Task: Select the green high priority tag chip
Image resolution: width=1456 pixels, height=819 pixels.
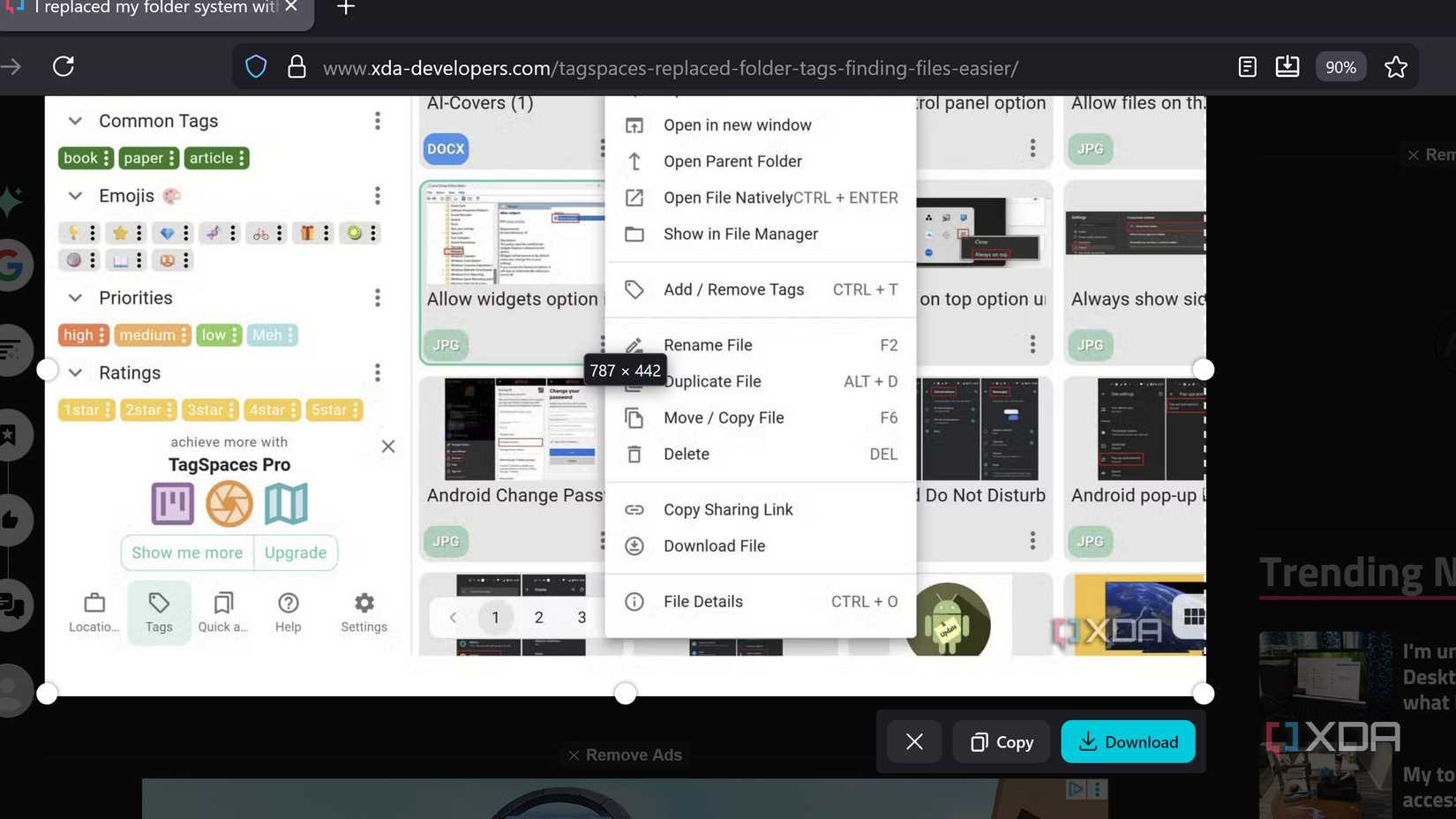Action: coord(79,334)
